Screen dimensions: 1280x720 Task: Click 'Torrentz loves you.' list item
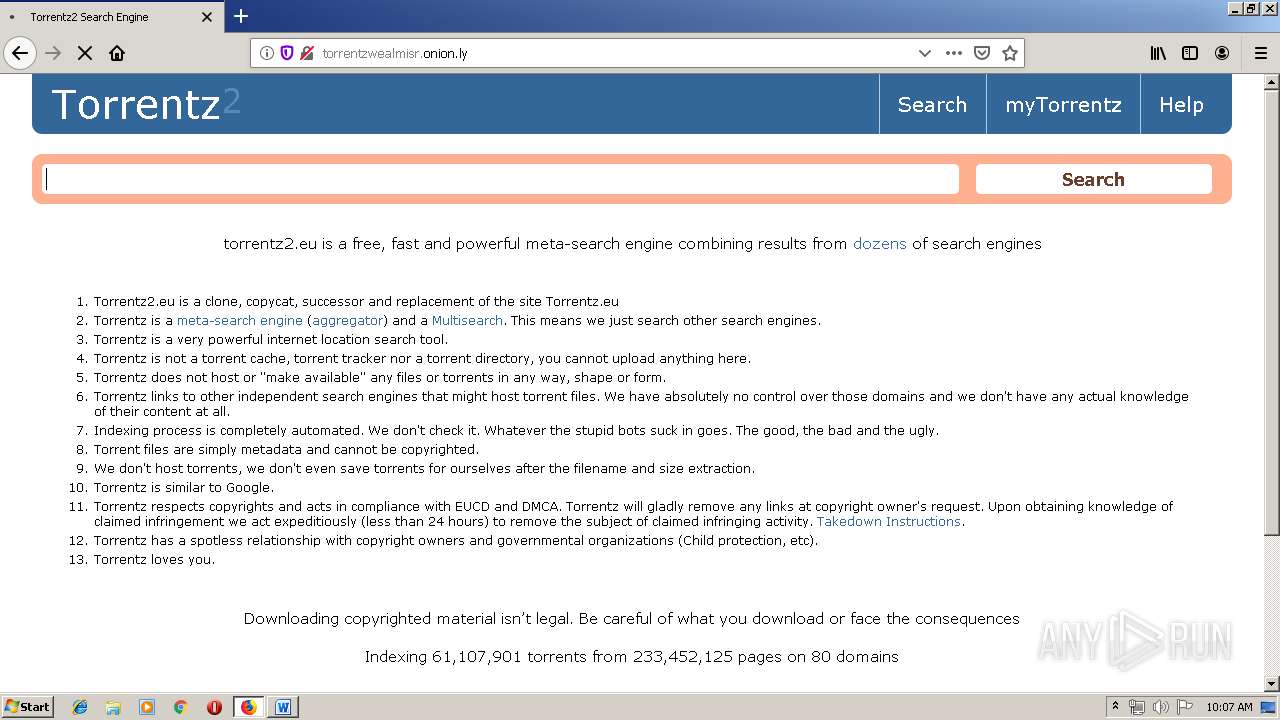pos(154,559)
